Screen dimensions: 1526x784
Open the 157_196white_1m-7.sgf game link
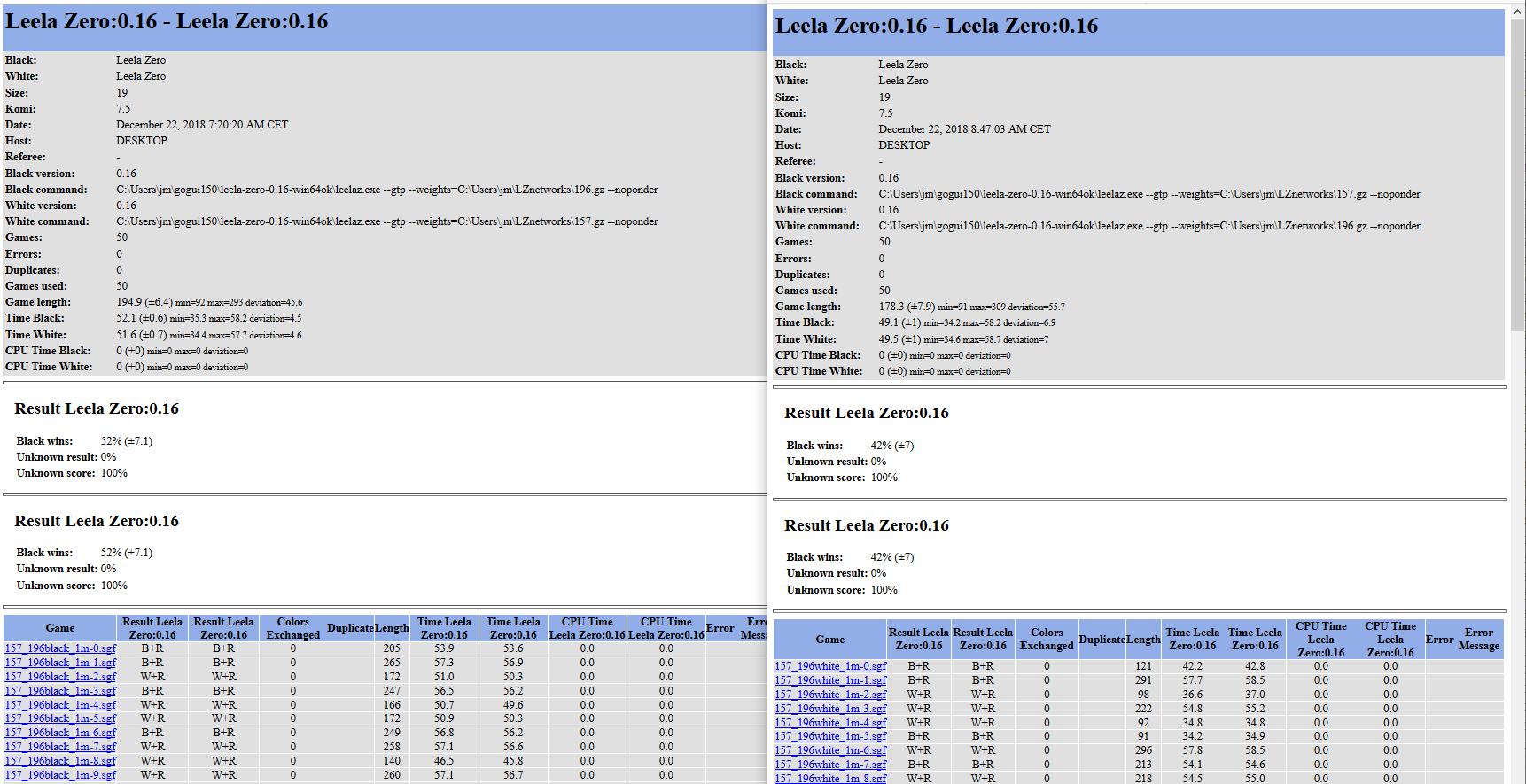tap(830, 765)
